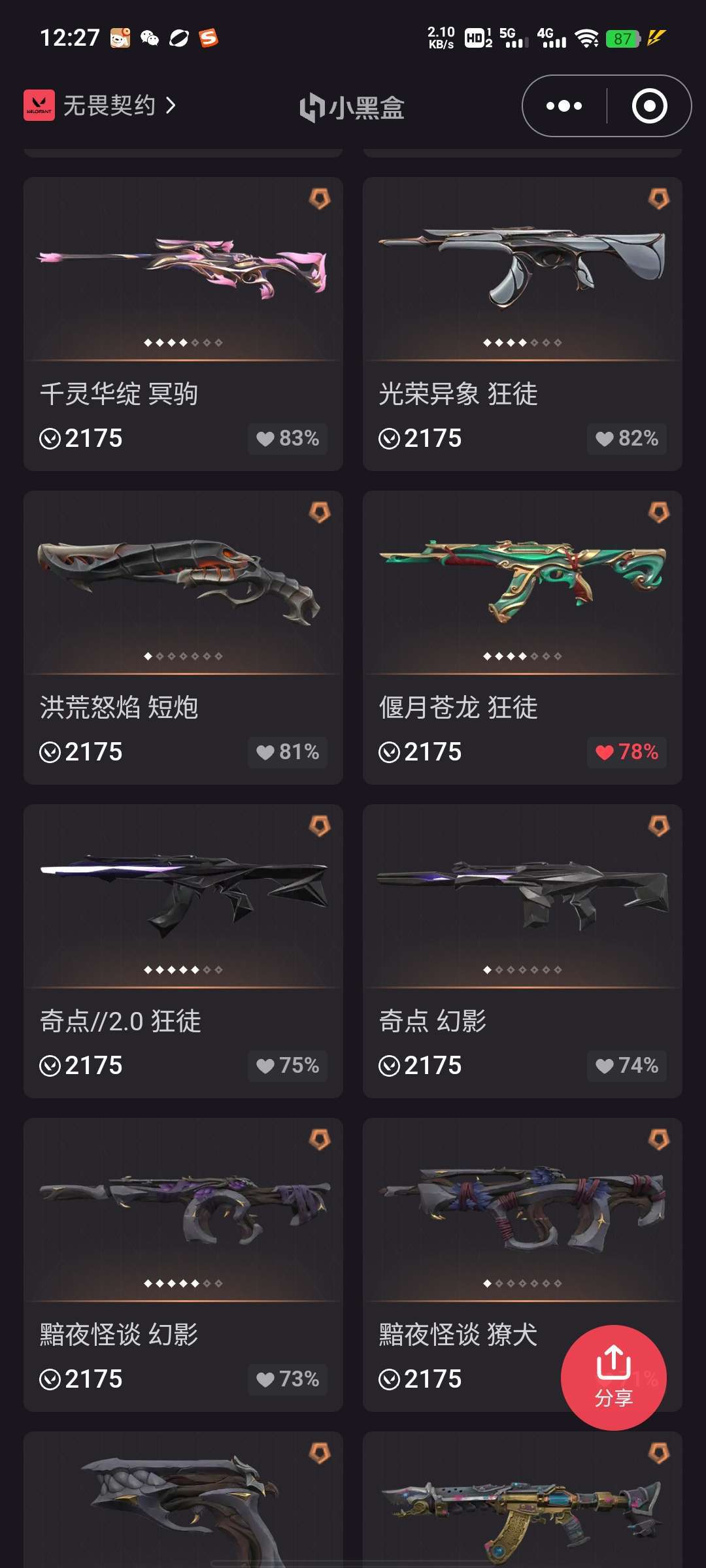Viewport: 706px width, 1568px height.
Task: Switch skin level dots under 奇点 幻影
Action: coord(522,970)
